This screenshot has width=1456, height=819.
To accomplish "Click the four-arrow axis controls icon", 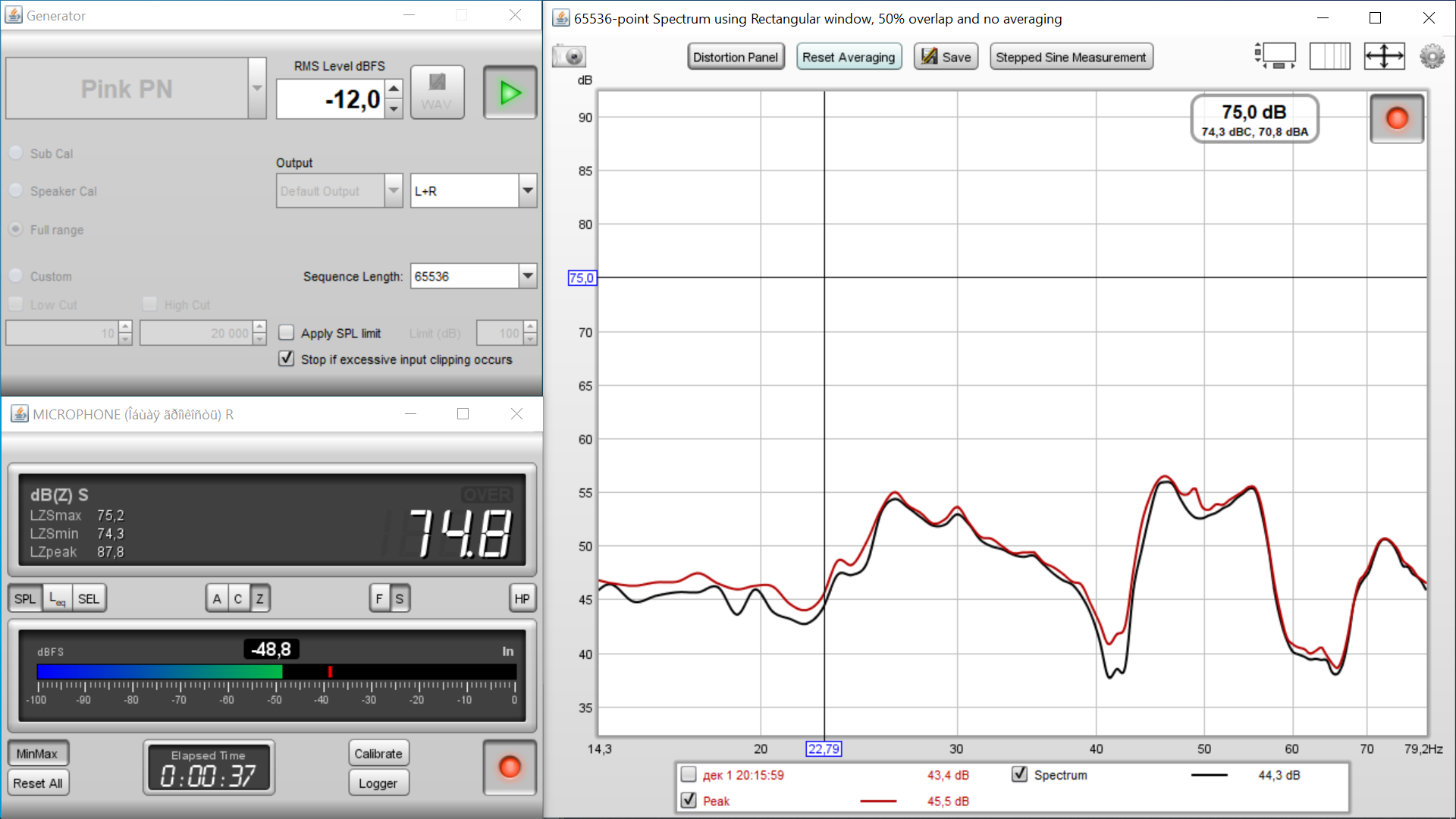I will coord(1383,57).
